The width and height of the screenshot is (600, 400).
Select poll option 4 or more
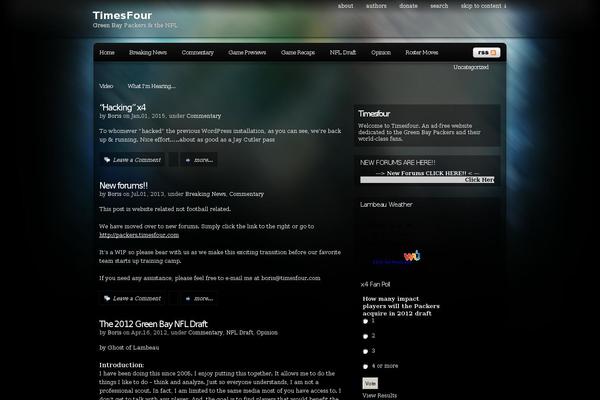coord(365,366)
